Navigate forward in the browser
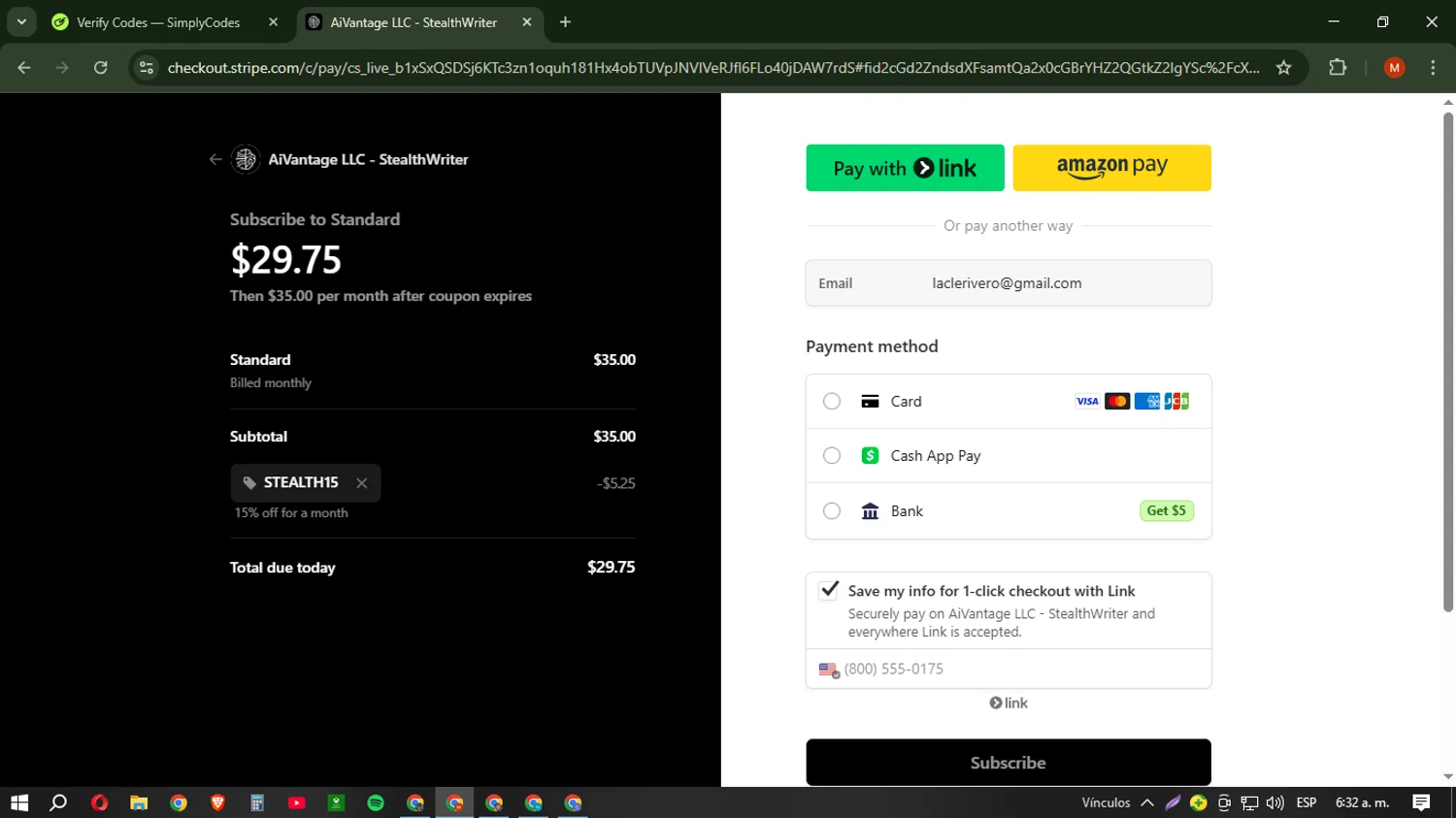Image resolution: width=1456 pixels, height=818 pixels. [62, 67]
